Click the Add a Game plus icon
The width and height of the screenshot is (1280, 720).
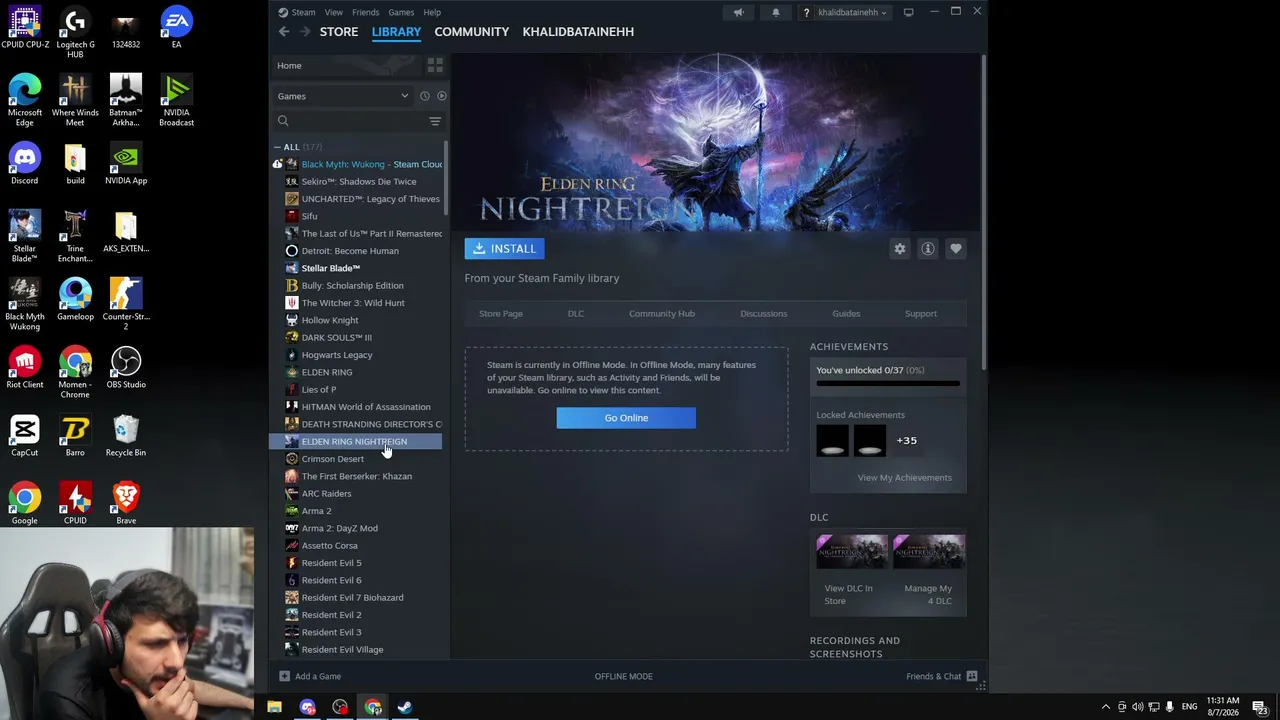tap(284, 676)
